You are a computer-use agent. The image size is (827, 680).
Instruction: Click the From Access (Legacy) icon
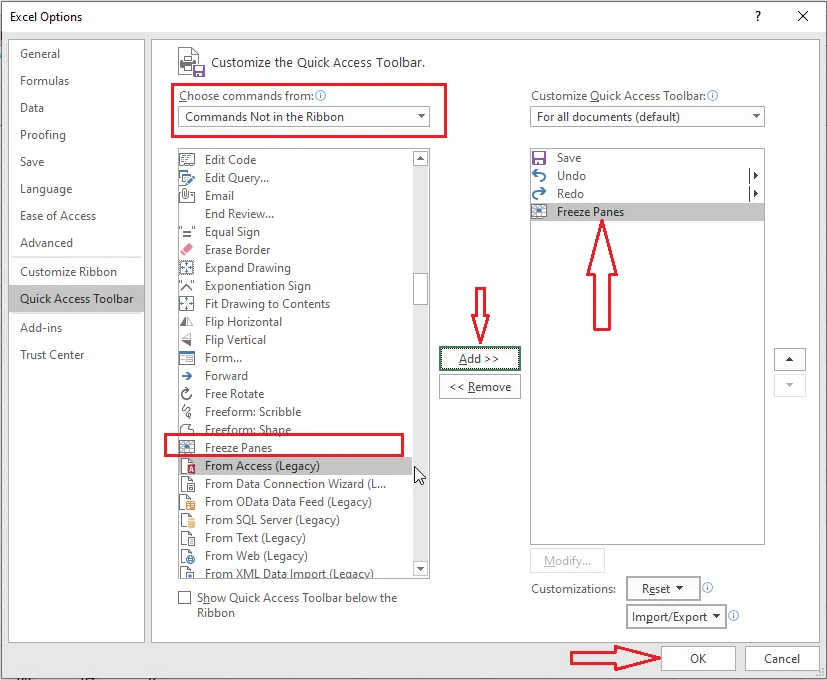click(188, 466)
